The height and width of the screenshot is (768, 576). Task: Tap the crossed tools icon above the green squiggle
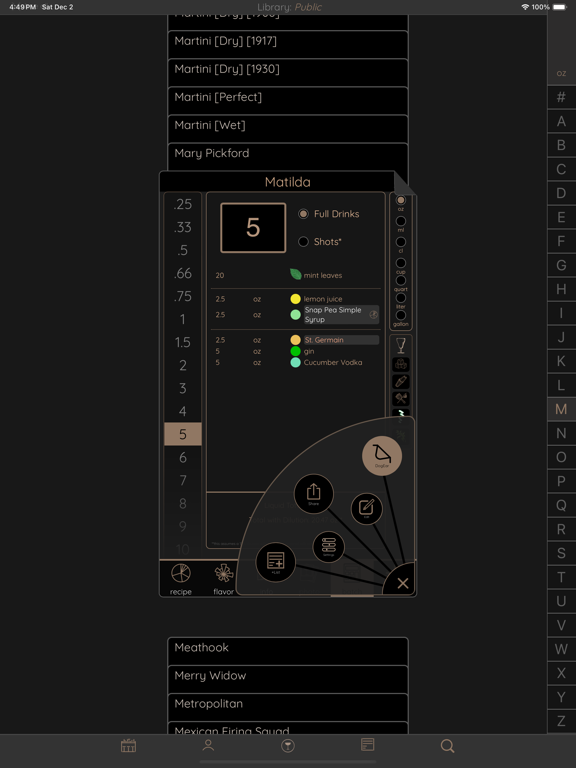401,398
